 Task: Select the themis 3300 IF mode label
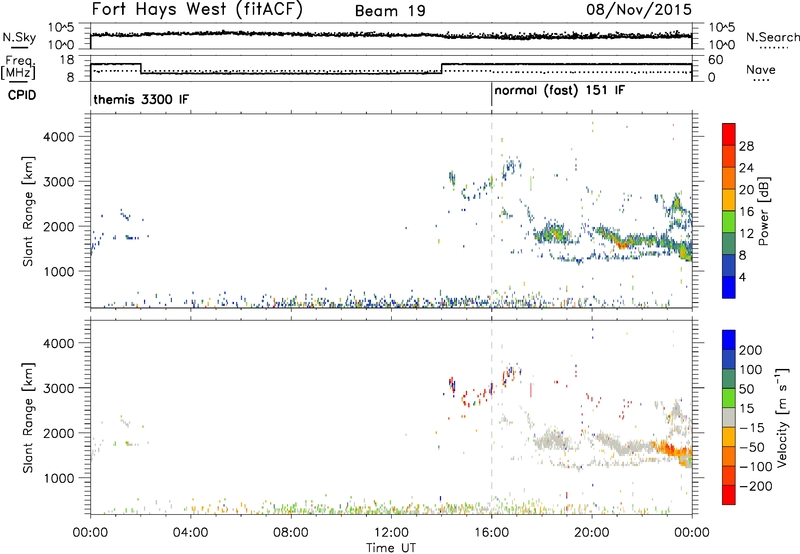(141, 99)
